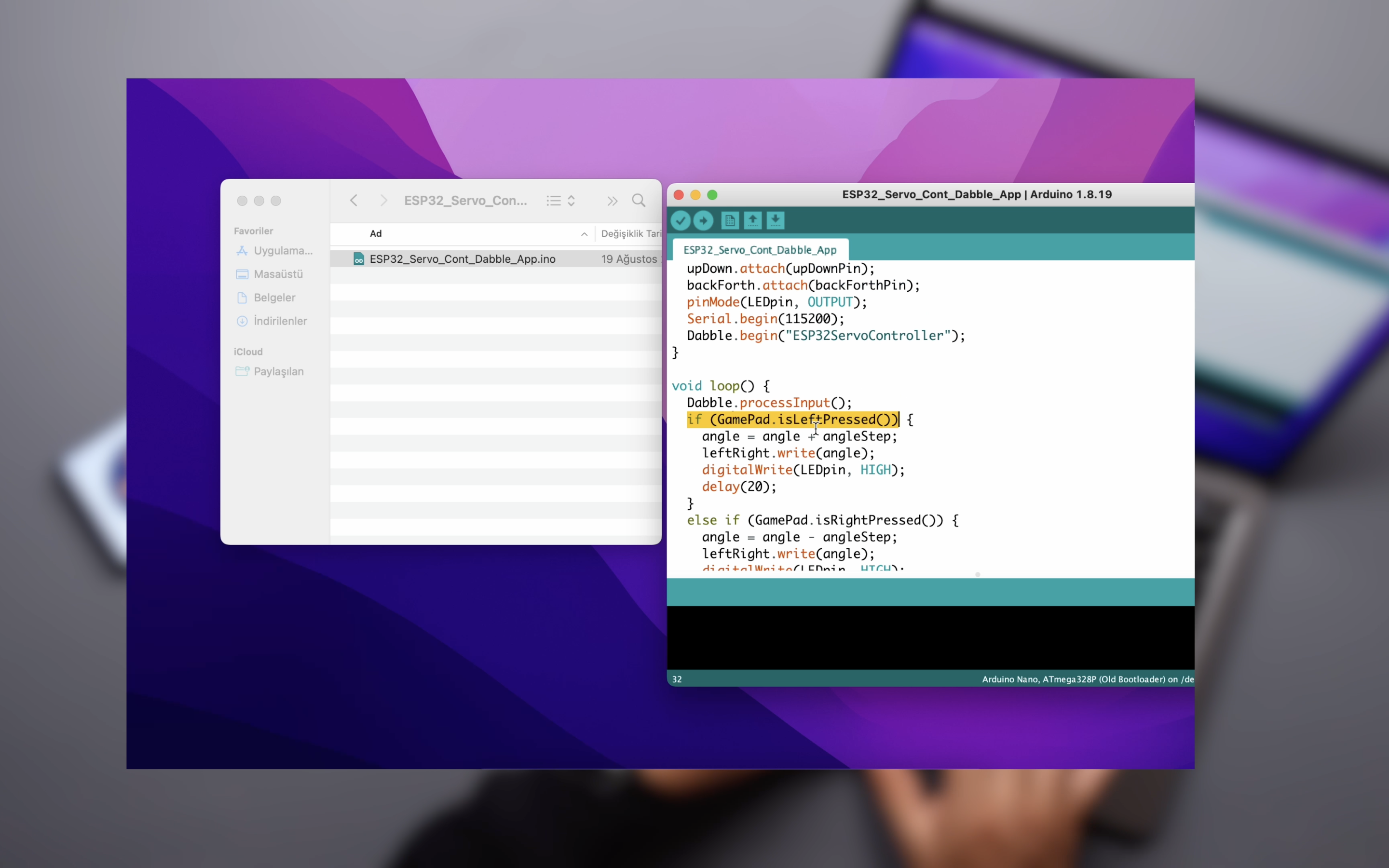This screenshot has height=868, width=1389.
Task: Click the Finder window title ESP32_Servo_Con...
Action: coord(465,200)
